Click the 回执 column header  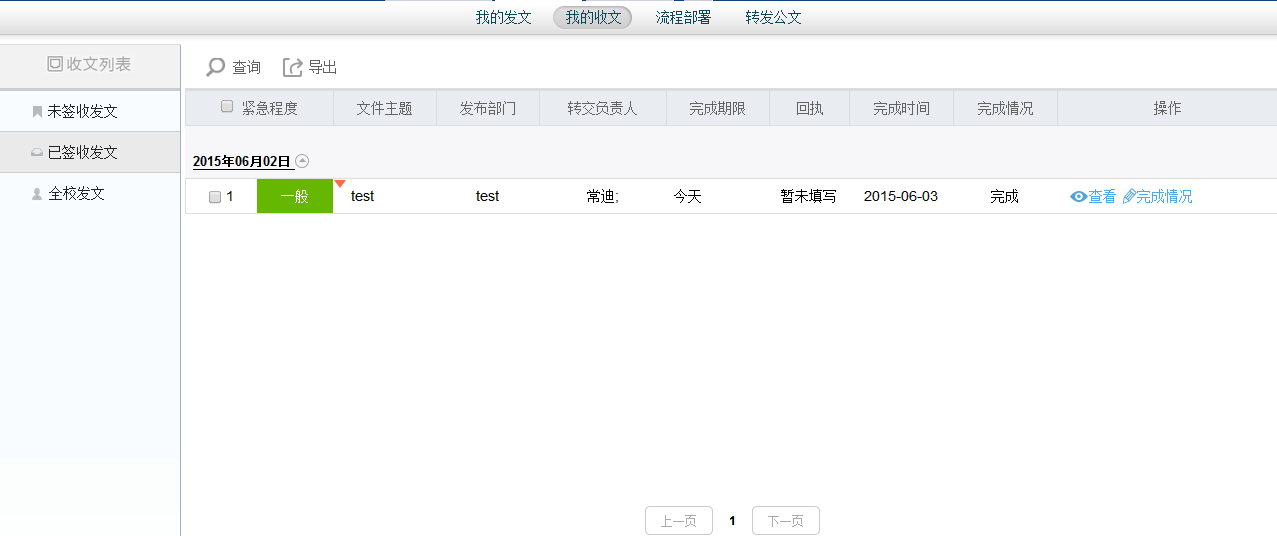click(809, 108)
